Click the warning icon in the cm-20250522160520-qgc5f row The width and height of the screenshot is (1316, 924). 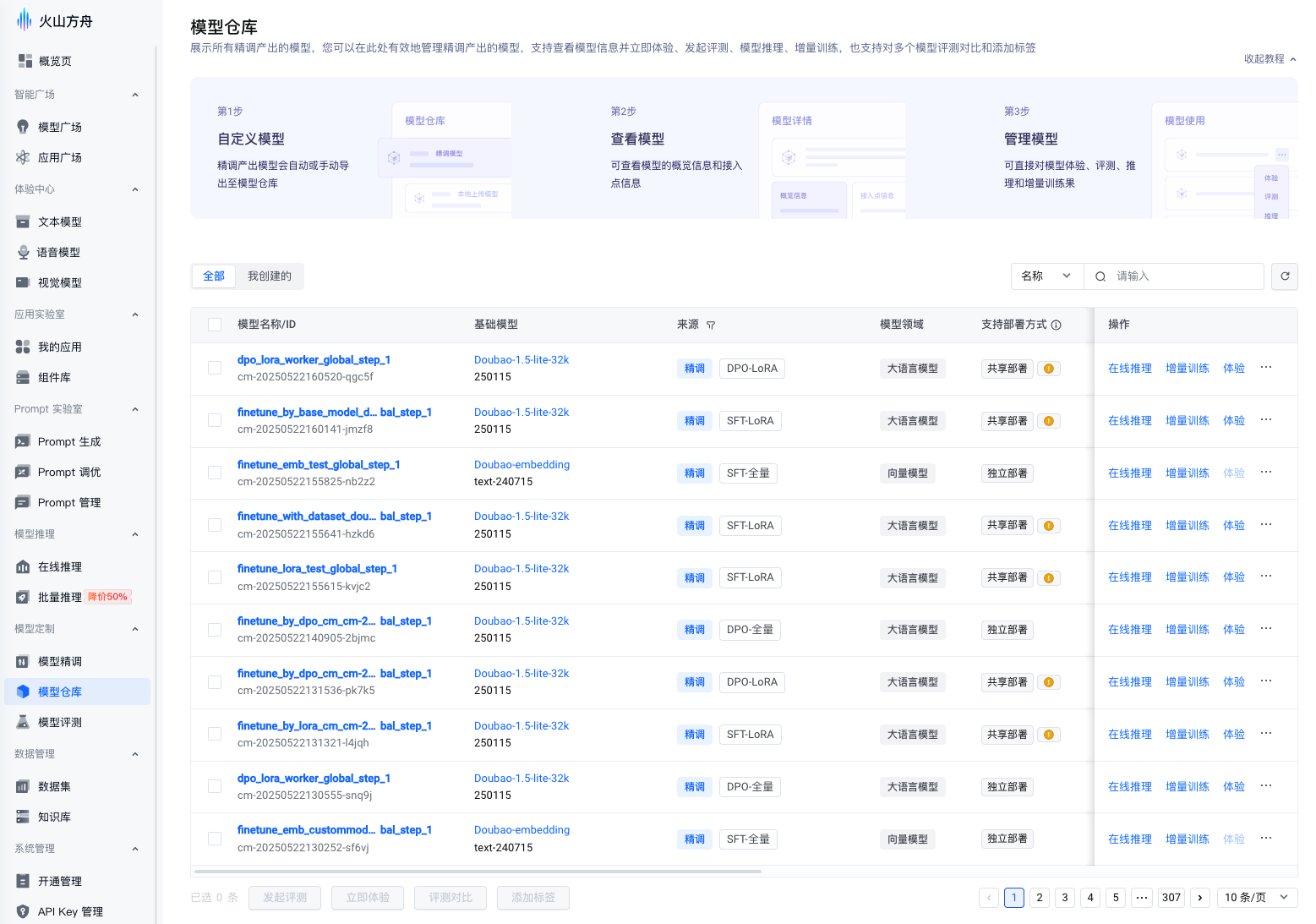(x=1049, y=369)
